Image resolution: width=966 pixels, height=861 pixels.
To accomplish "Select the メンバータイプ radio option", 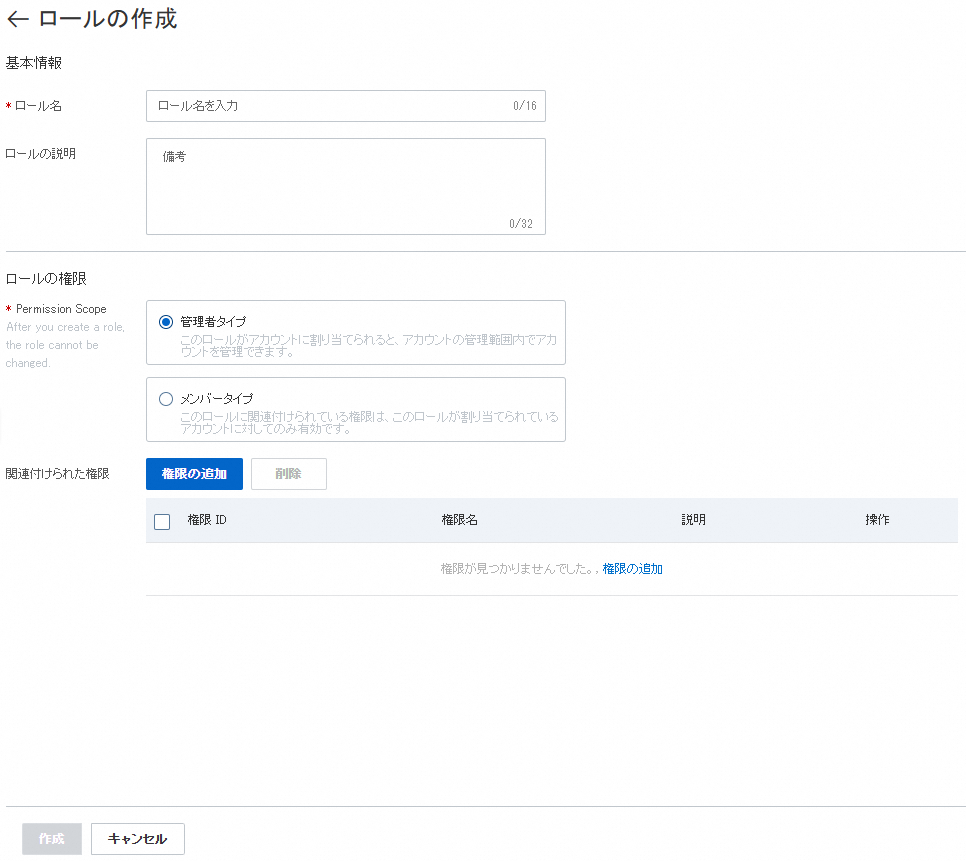I will tap(166, 399).
